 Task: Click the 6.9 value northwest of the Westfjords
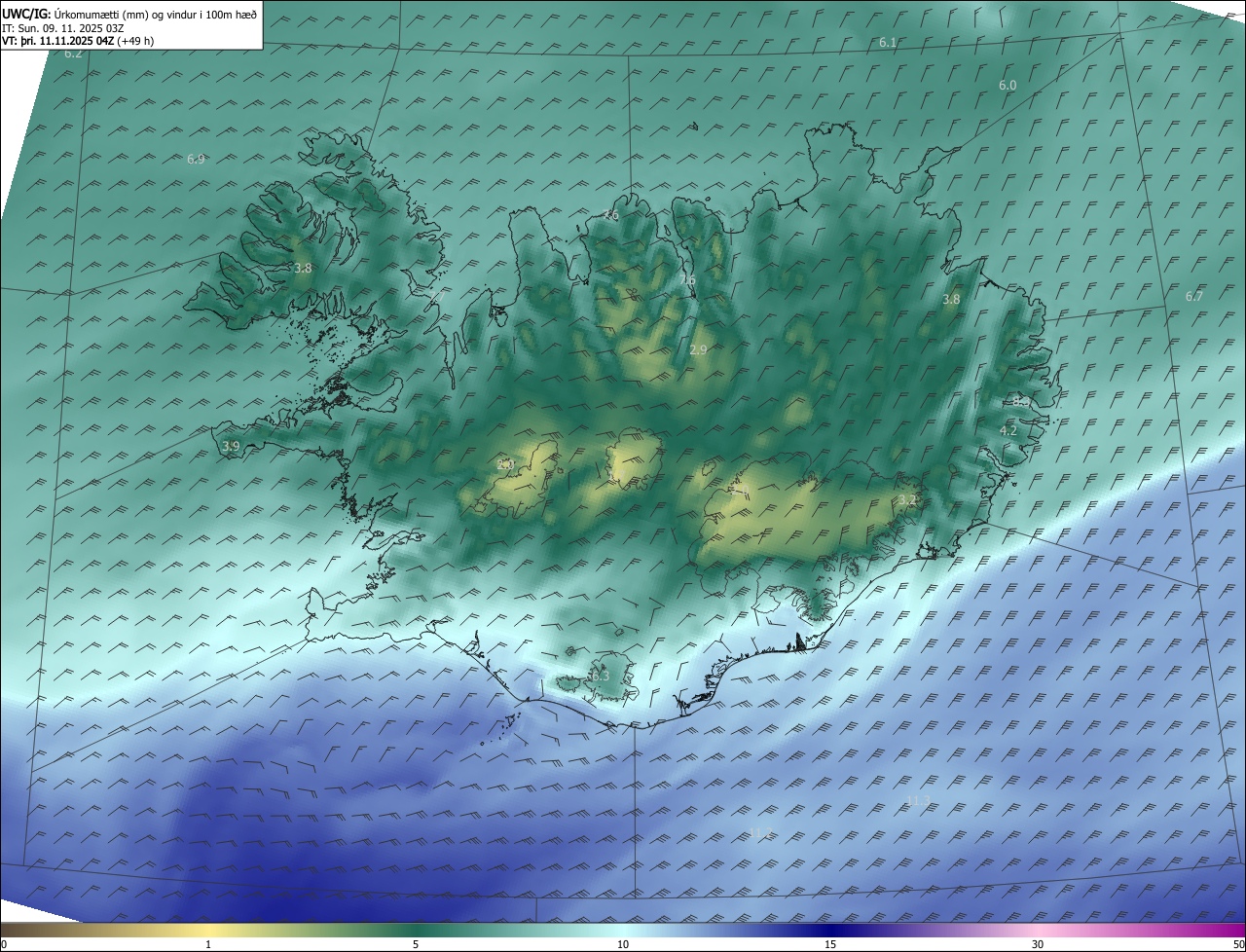196,159
